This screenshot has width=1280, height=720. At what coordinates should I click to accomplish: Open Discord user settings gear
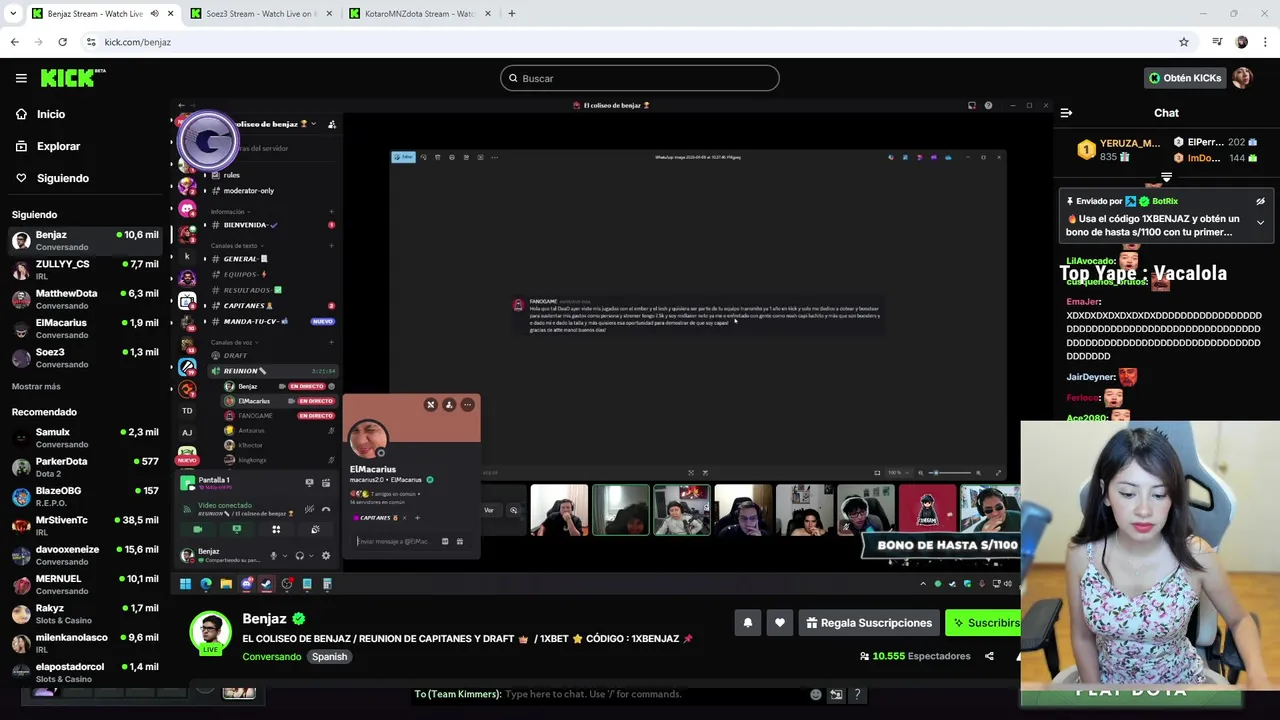point(325,556)
